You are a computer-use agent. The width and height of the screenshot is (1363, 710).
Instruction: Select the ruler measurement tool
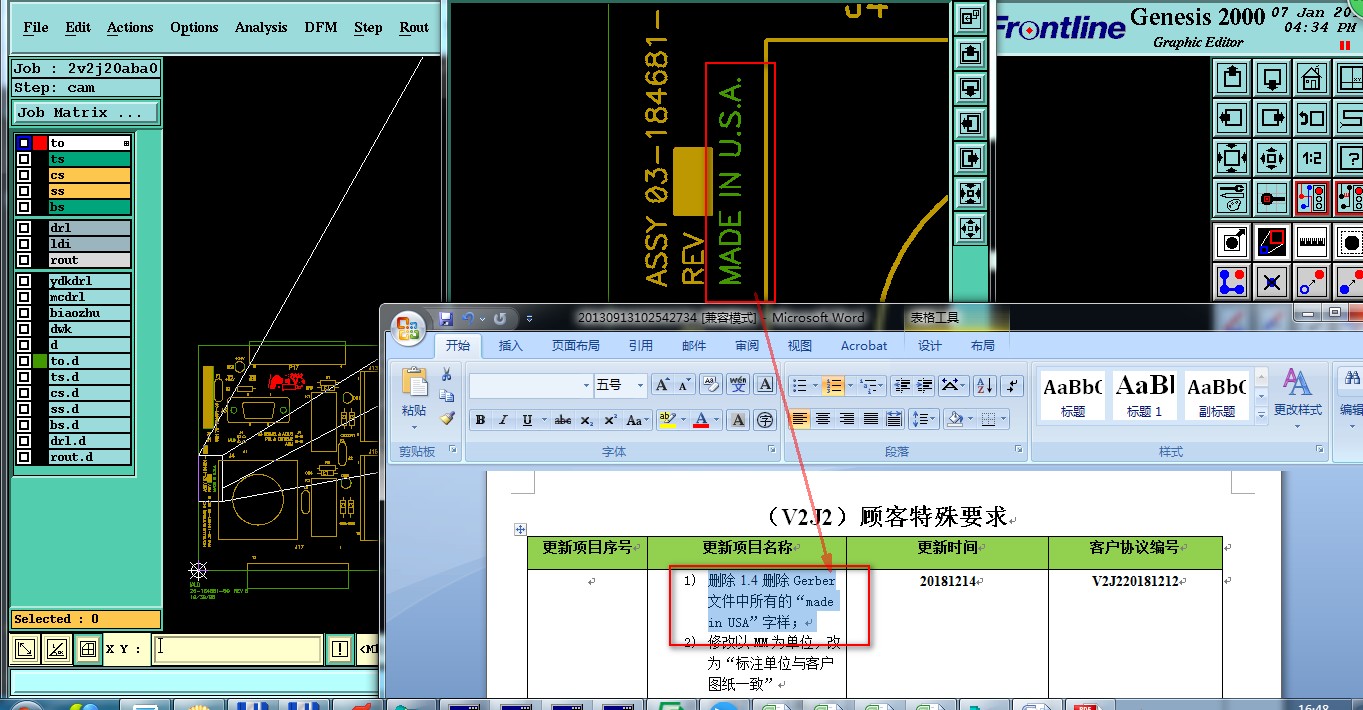[1311, 241]
